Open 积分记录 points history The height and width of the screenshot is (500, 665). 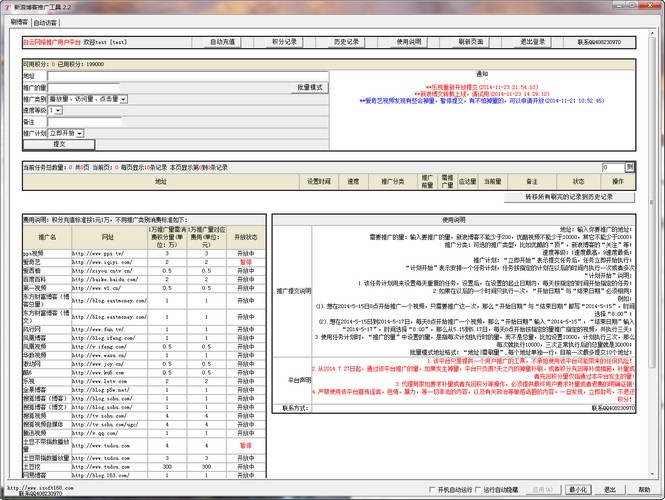click(x=284, y=43)
